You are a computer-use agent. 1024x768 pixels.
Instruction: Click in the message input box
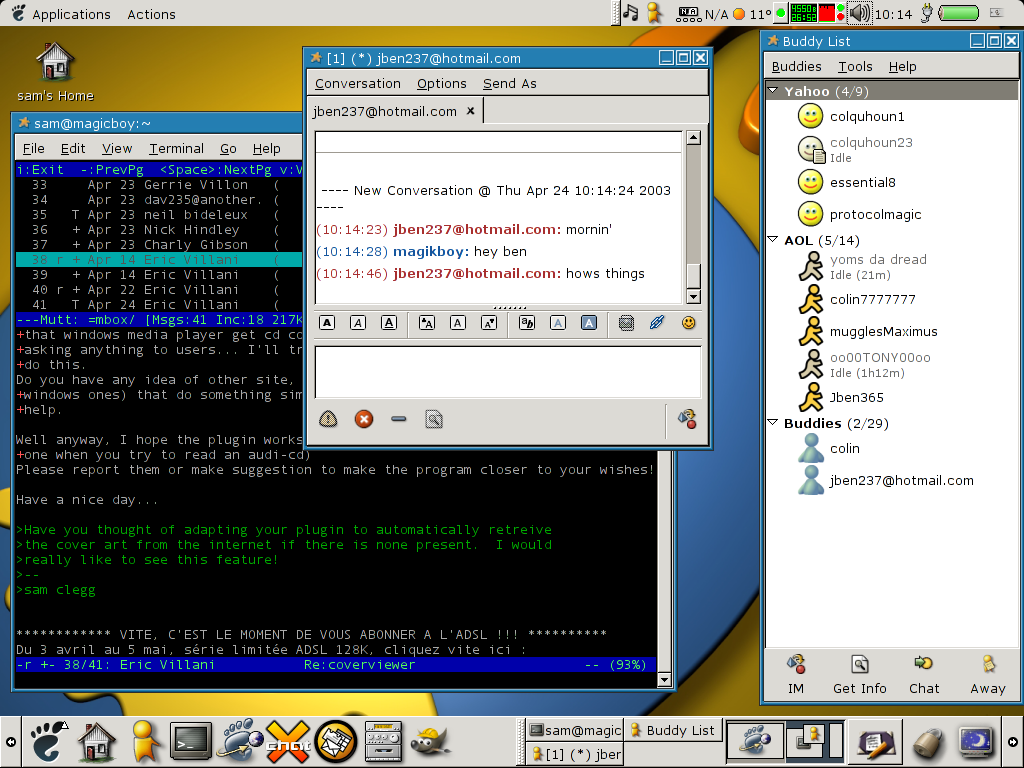click(x=508, y=372)
